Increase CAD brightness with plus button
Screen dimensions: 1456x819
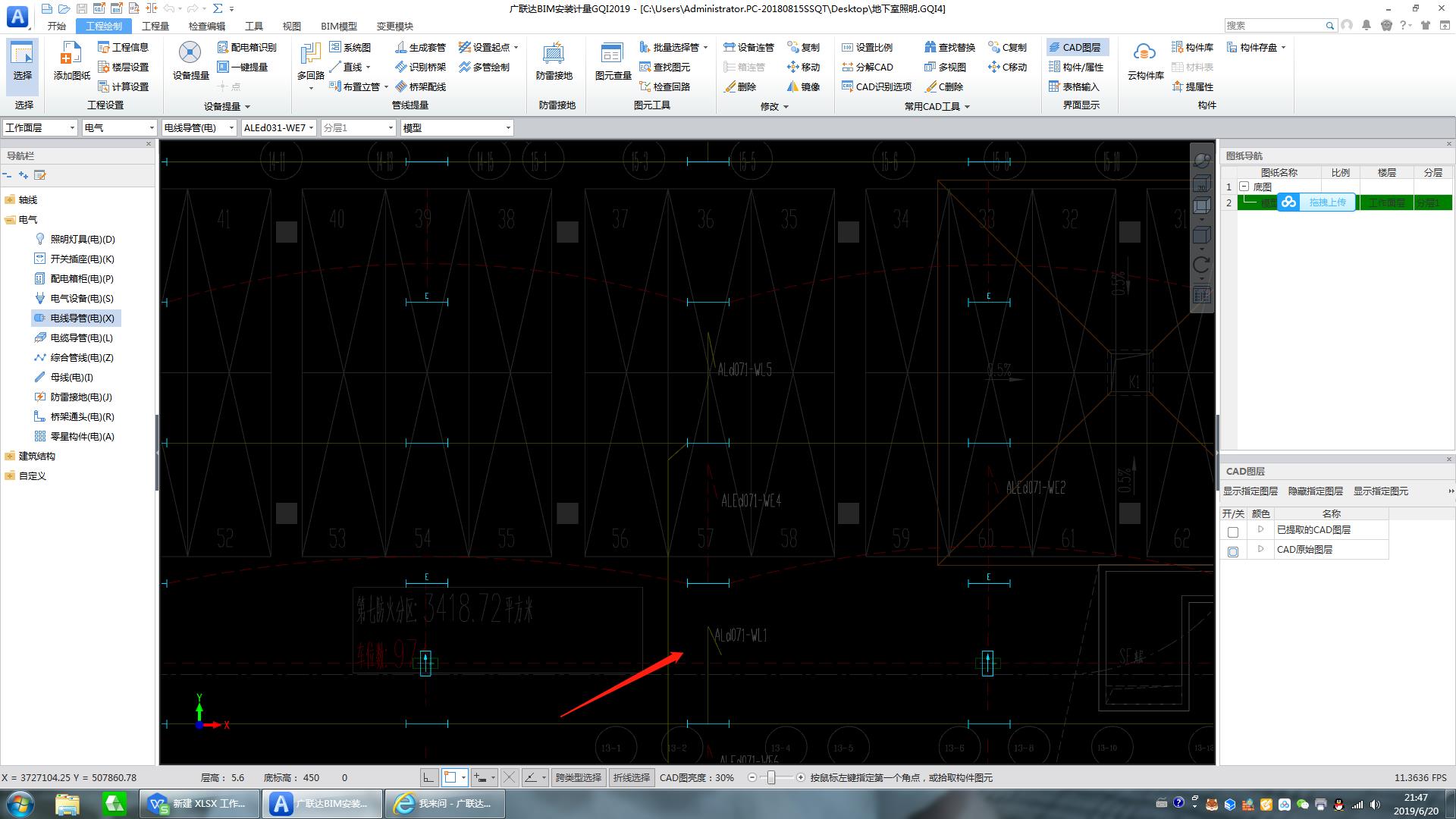click(800, 777)
